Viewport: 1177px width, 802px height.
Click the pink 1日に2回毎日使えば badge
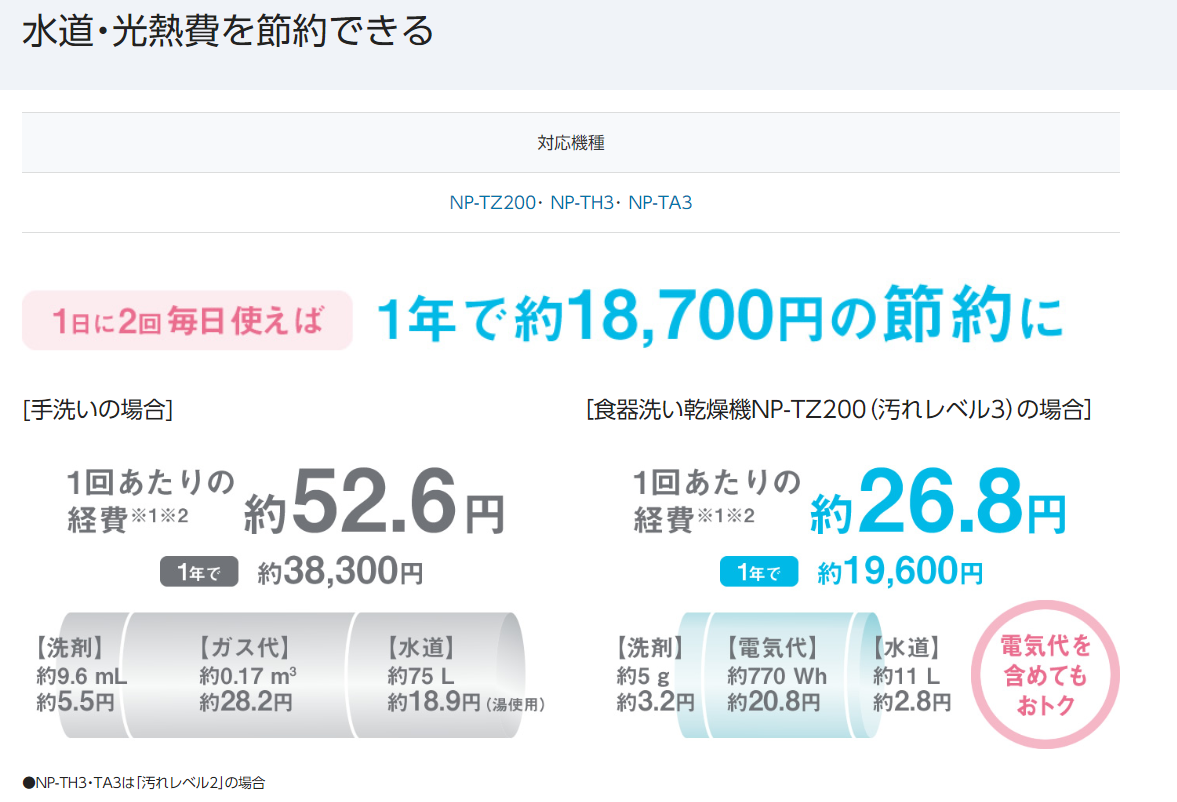coord(187,321)
